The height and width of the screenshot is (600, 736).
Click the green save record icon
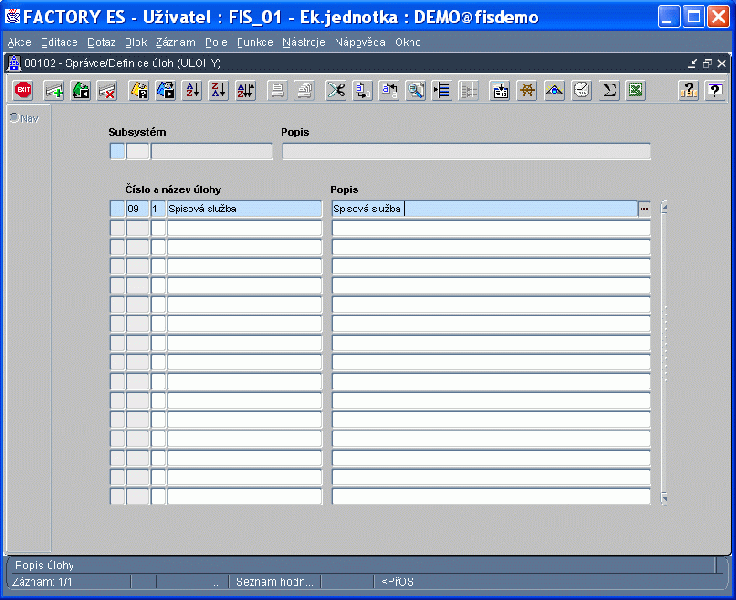pyautogui.click(x=80, y=90)
